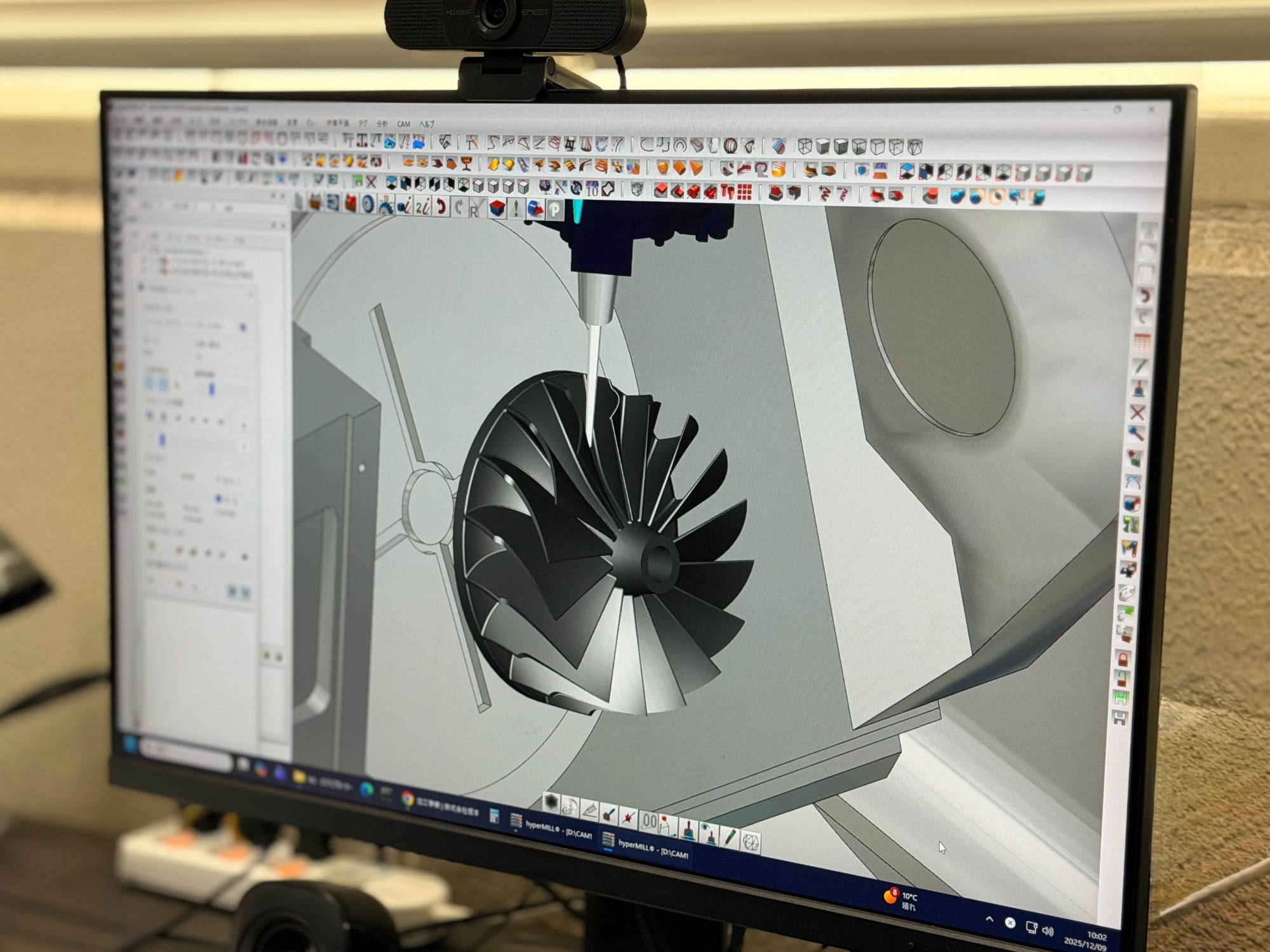The width and height of the screenshot is (1270, 952).
Task: Switch to Chrome window in taskbar
Action: coord(408,800)
